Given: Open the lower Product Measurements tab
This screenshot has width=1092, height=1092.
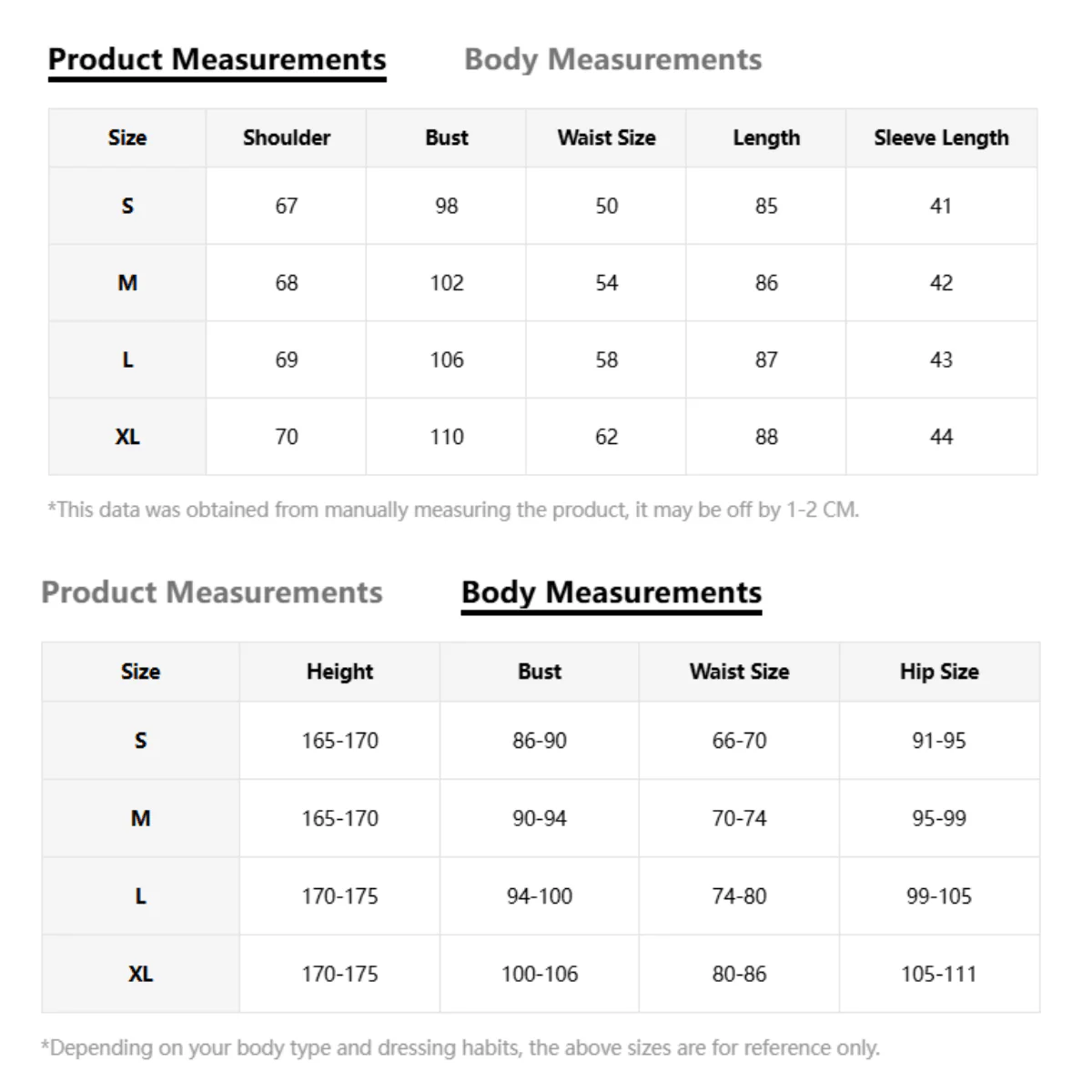Looking at the screenshot, I should click(x=212, y=592).
